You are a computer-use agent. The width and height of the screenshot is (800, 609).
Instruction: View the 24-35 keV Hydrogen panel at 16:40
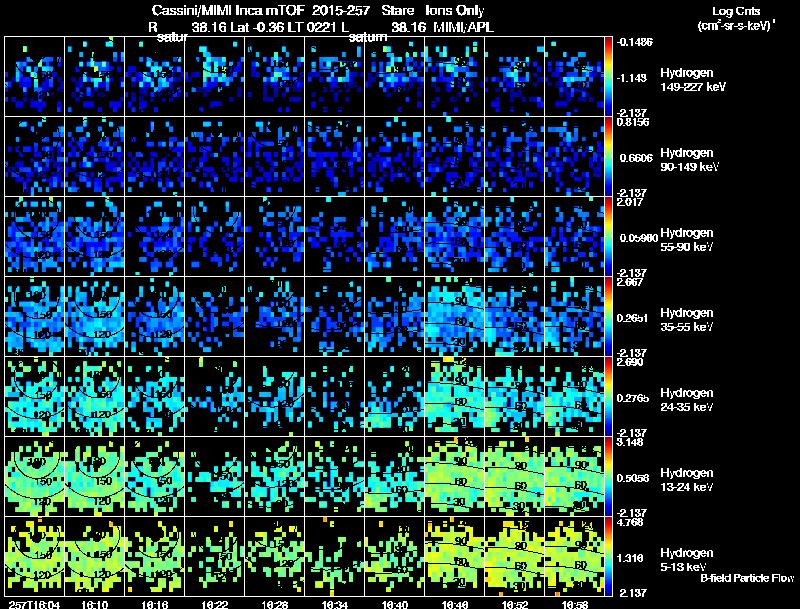(395, 397)
